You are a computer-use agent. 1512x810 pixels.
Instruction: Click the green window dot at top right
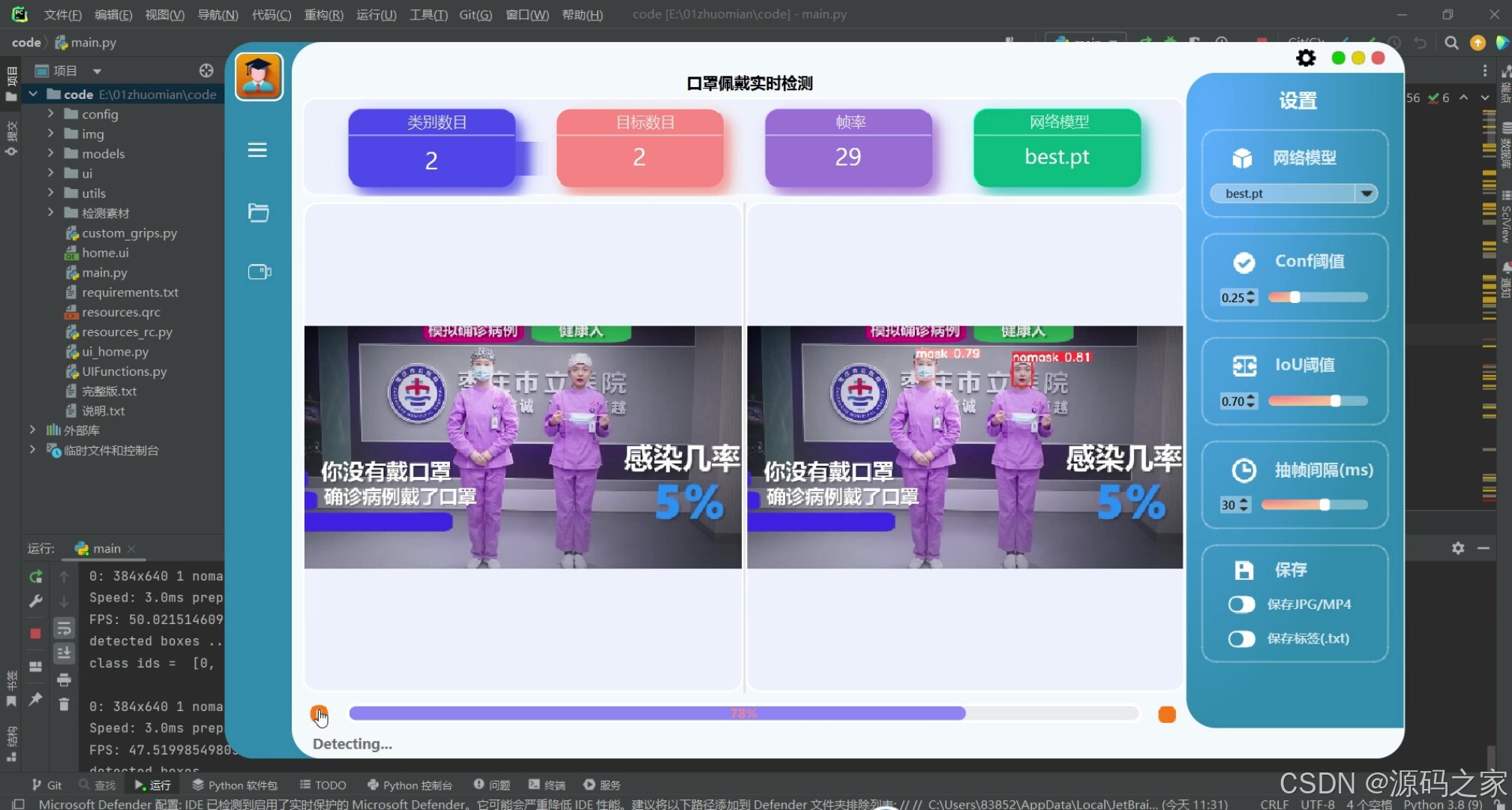coord(1338,58)
